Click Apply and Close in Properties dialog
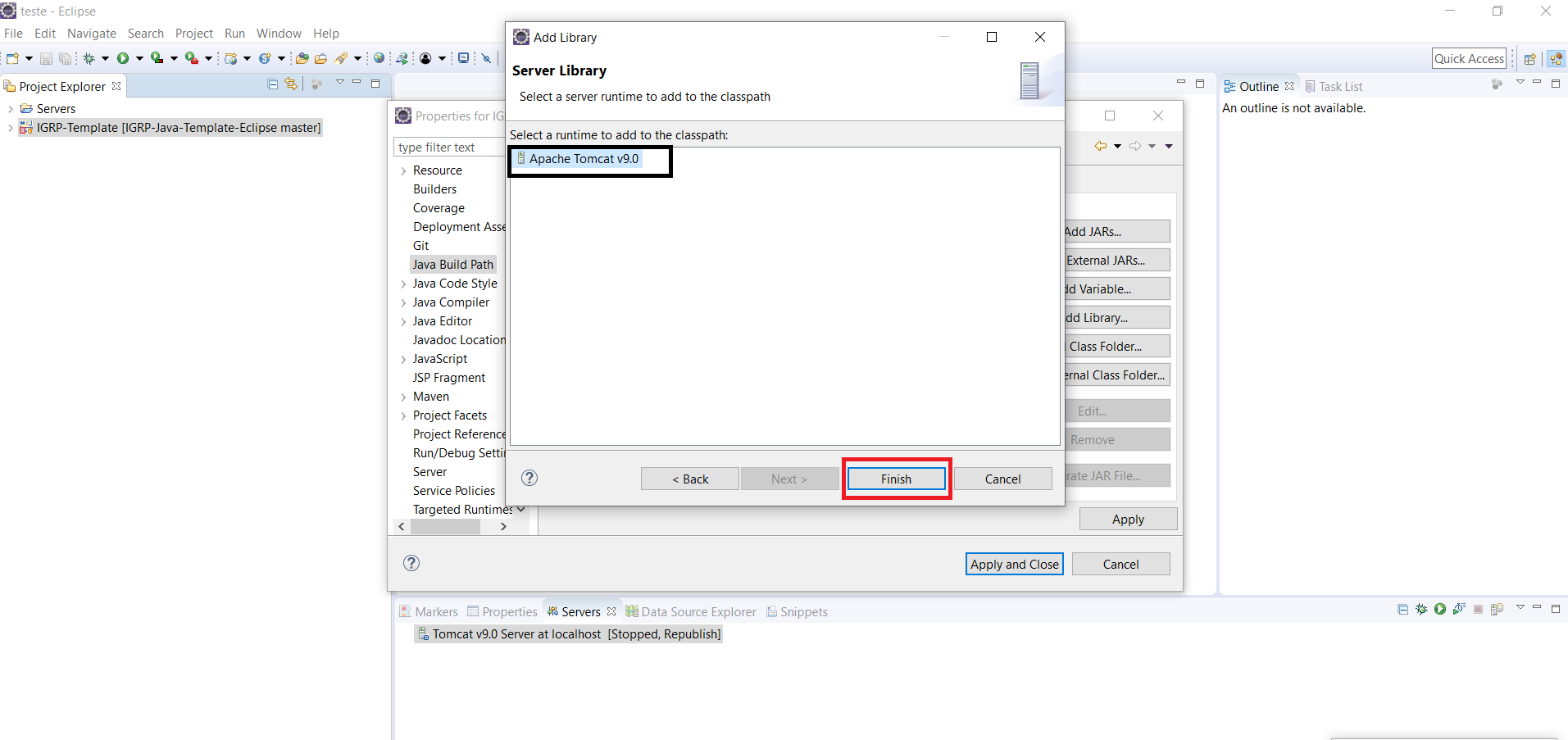 (1015, 564)
